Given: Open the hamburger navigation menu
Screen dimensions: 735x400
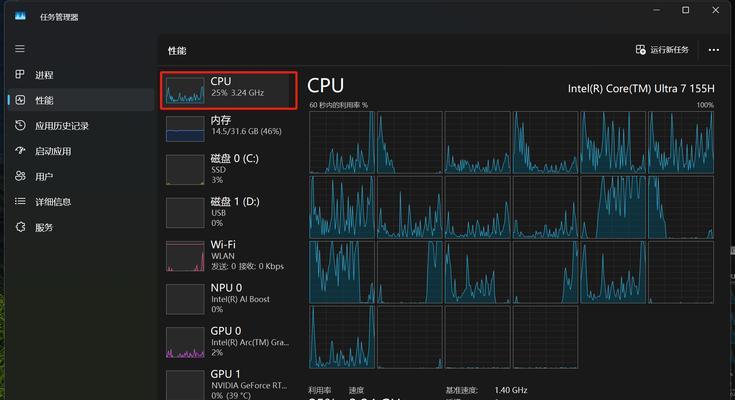Looking at the screenshot, I should click(x=20, y=49).
